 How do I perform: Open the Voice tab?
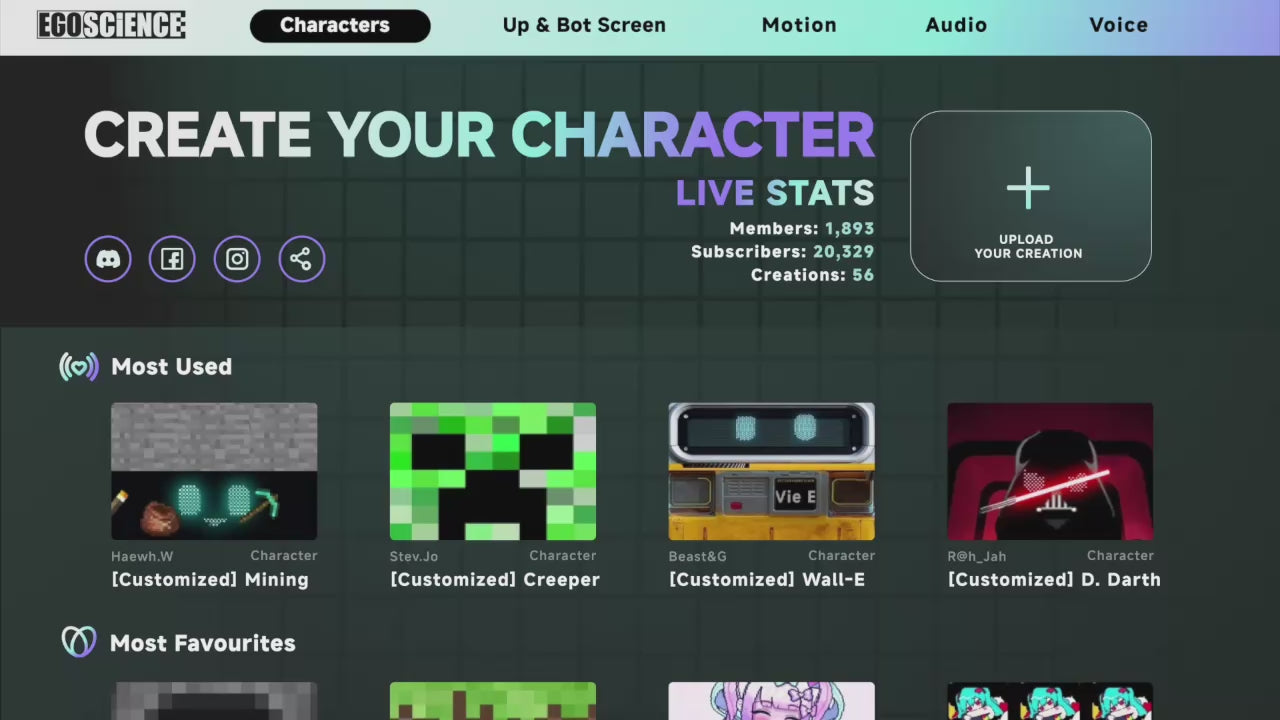coord(1118,26)
